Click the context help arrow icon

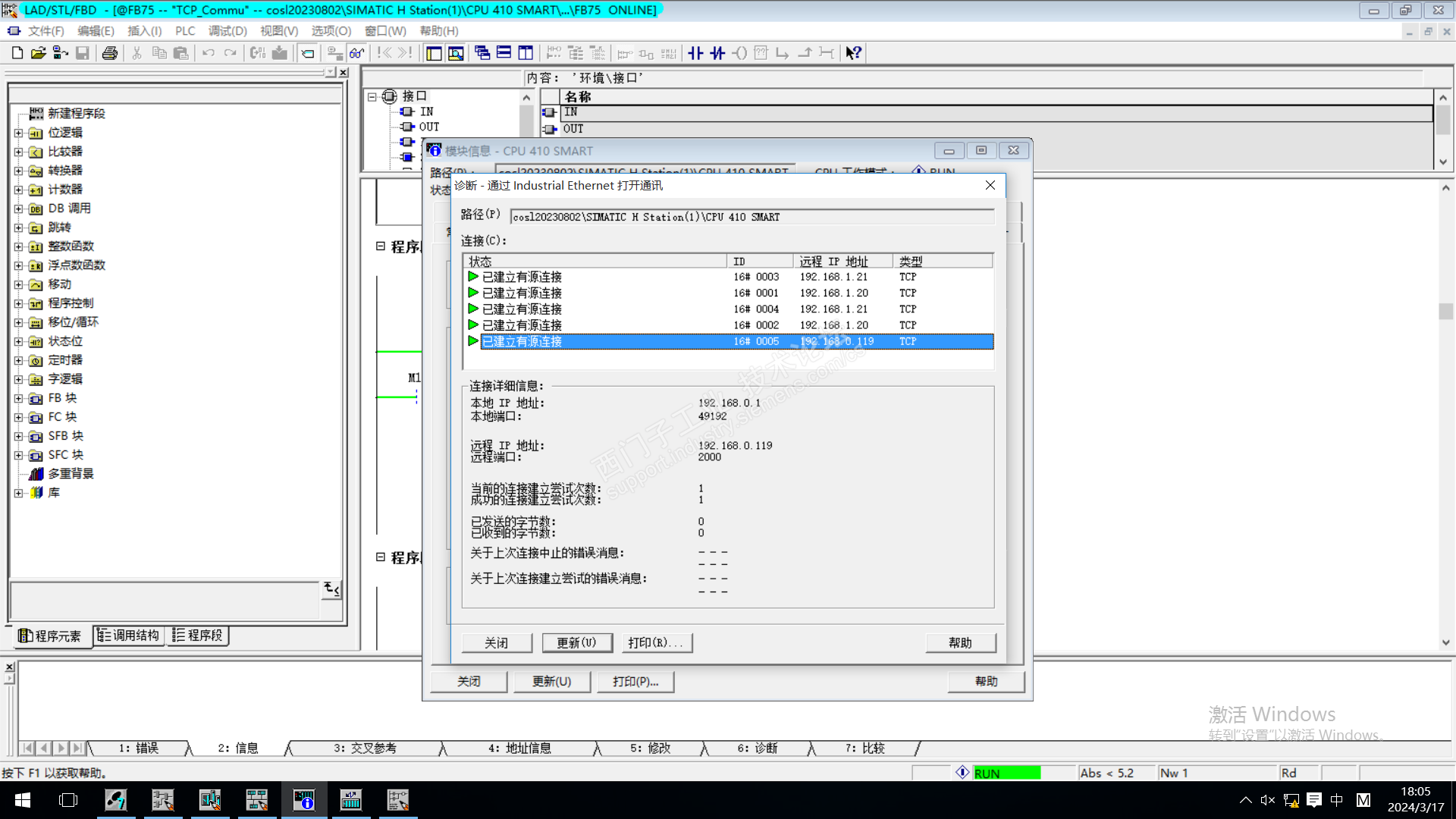[854, 53]
